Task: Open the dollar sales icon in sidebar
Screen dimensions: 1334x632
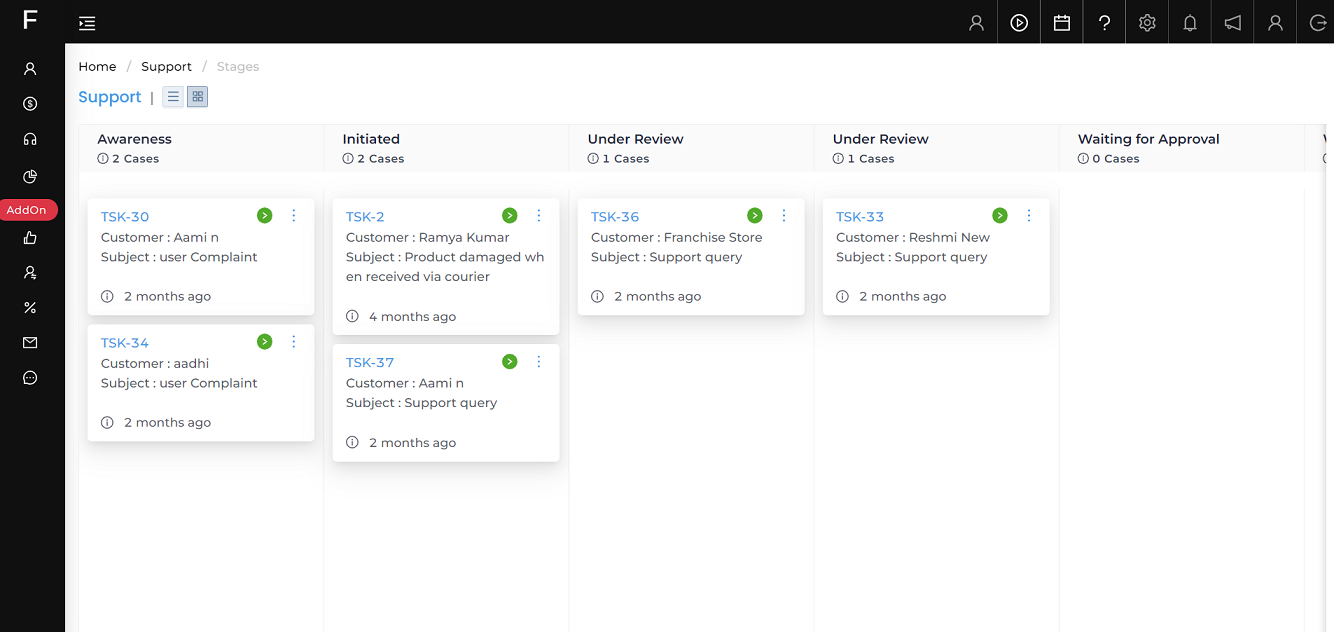Action: click(x=30, y=104)
